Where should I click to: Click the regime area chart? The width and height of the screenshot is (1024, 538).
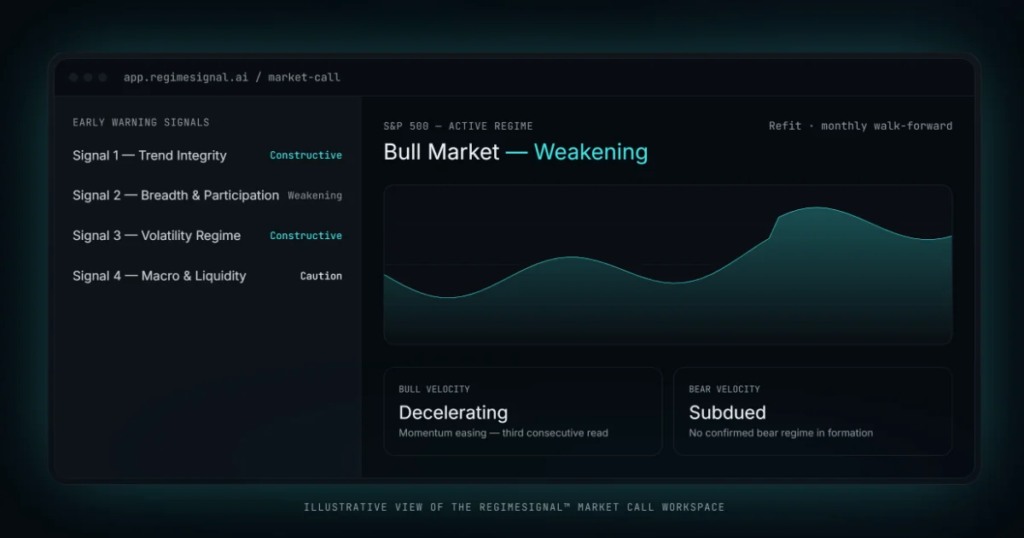click(x=667, y=264)
